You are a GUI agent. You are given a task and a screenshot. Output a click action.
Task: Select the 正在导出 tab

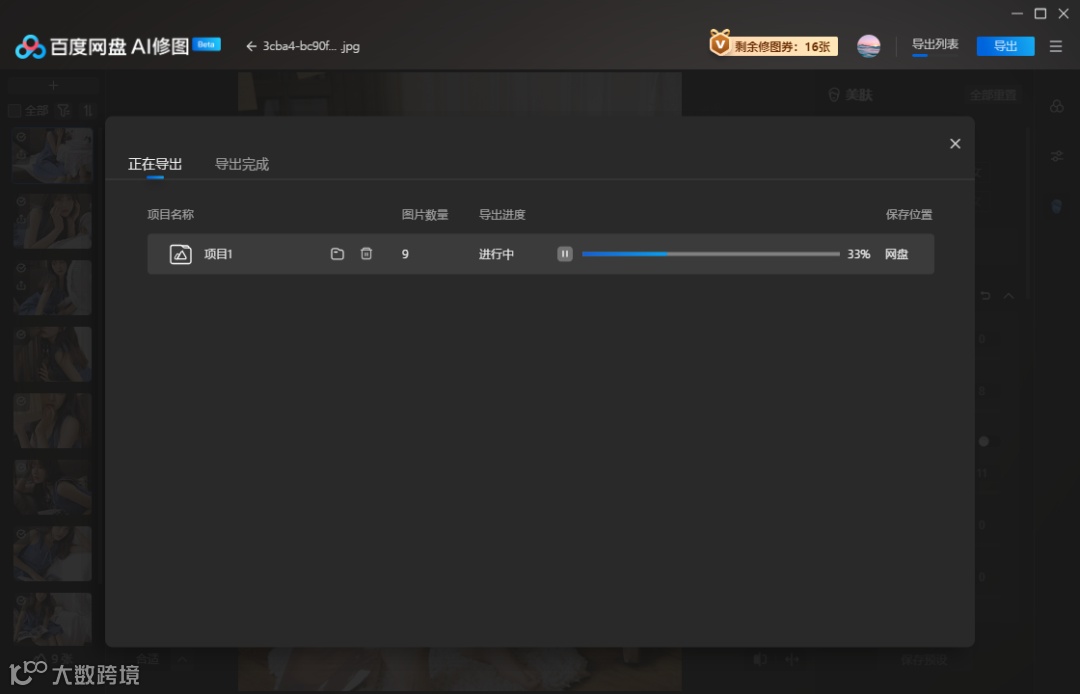tap(155, 164)
